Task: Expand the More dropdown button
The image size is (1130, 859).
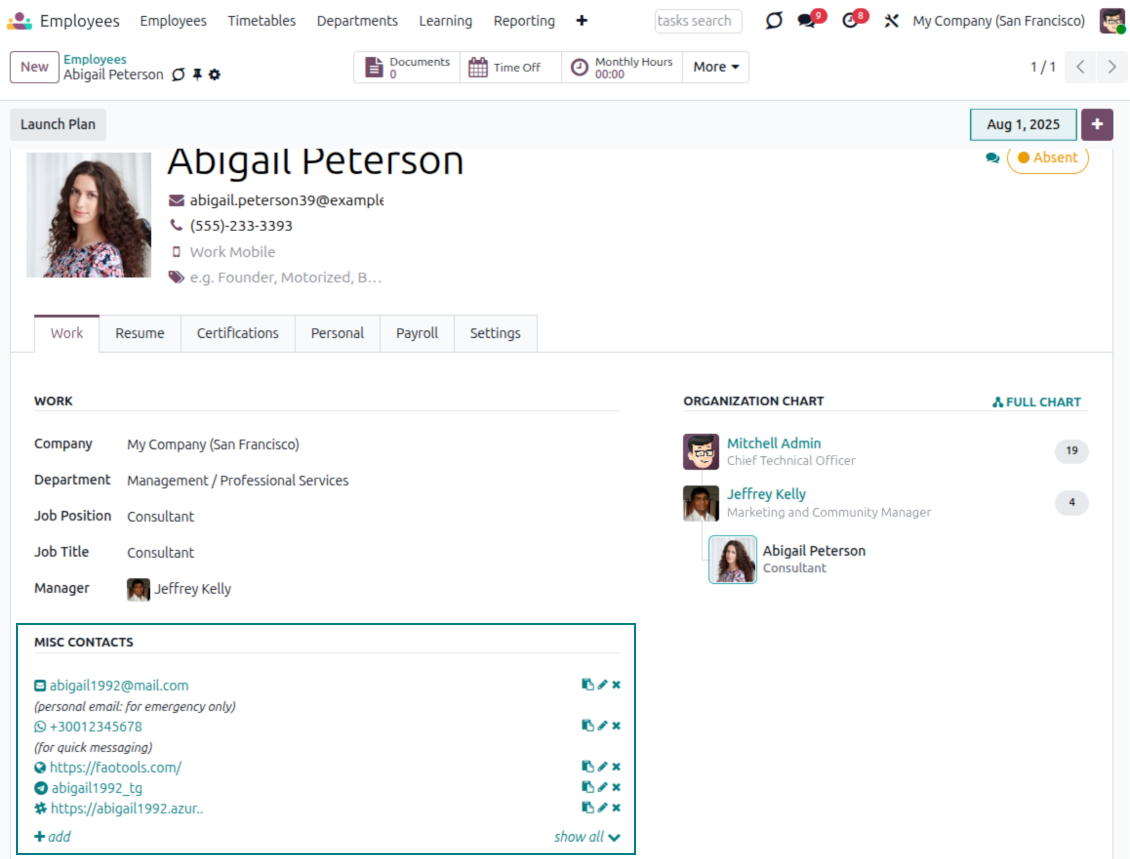Action: tap(716, 67)
